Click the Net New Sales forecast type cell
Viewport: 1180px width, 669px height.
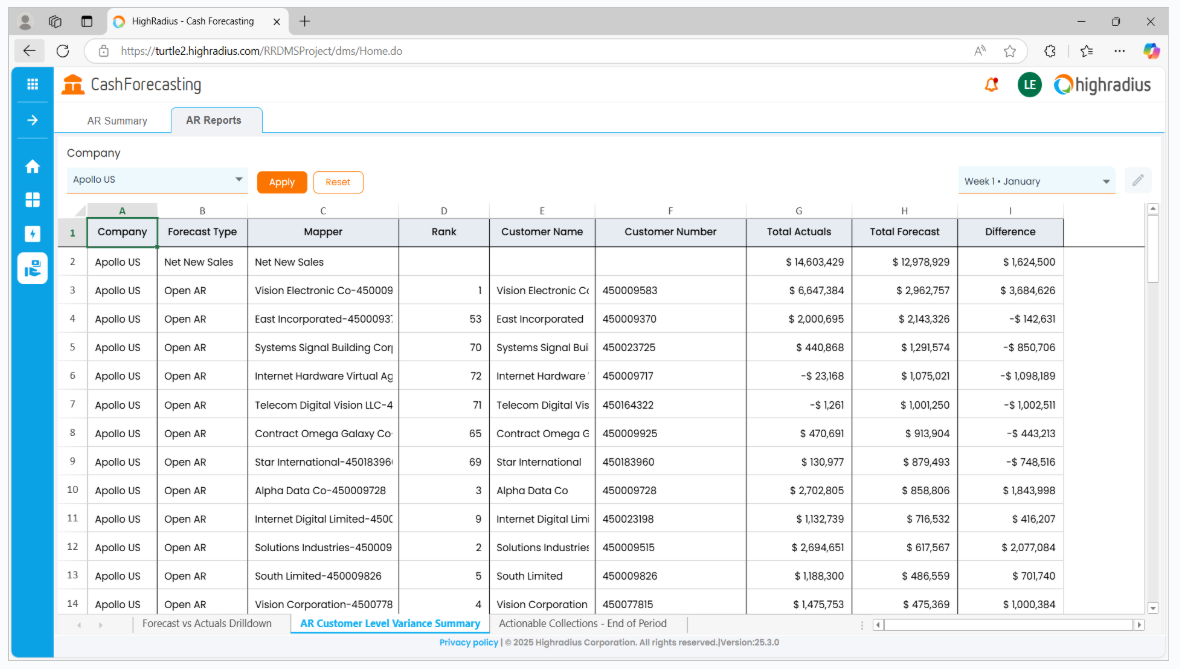tap(202, 262)
